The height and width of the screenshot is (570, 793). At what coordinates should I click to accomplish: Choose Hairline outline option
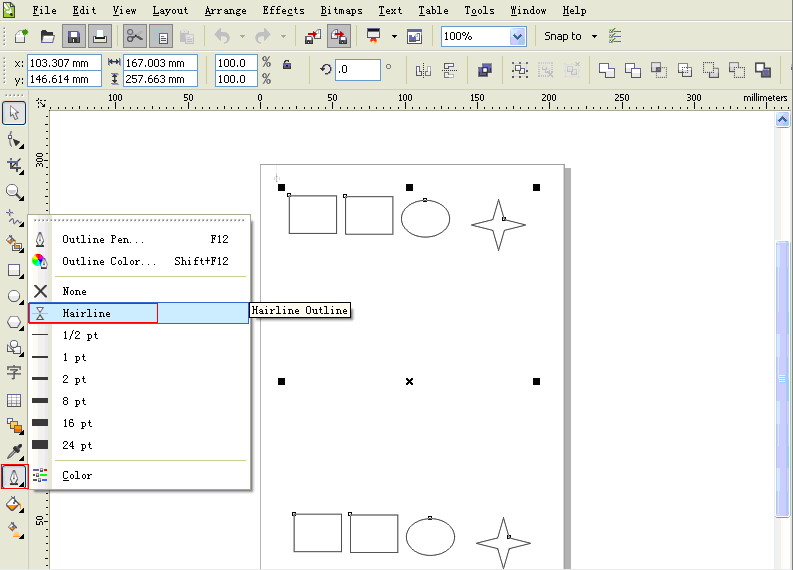click(139, 313)
